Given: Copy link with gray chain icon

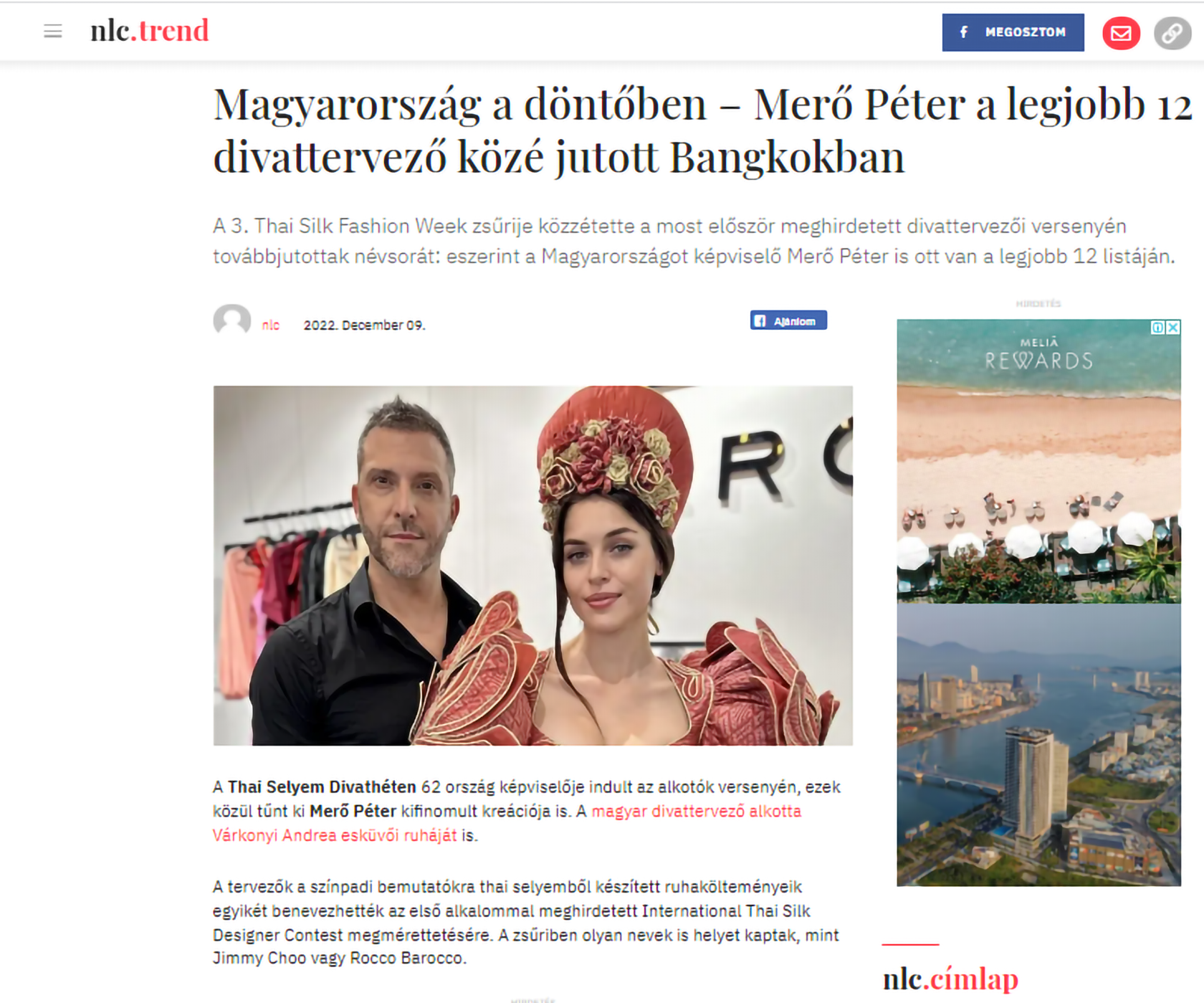Looking at the screenshot, I should point(1172,33).
